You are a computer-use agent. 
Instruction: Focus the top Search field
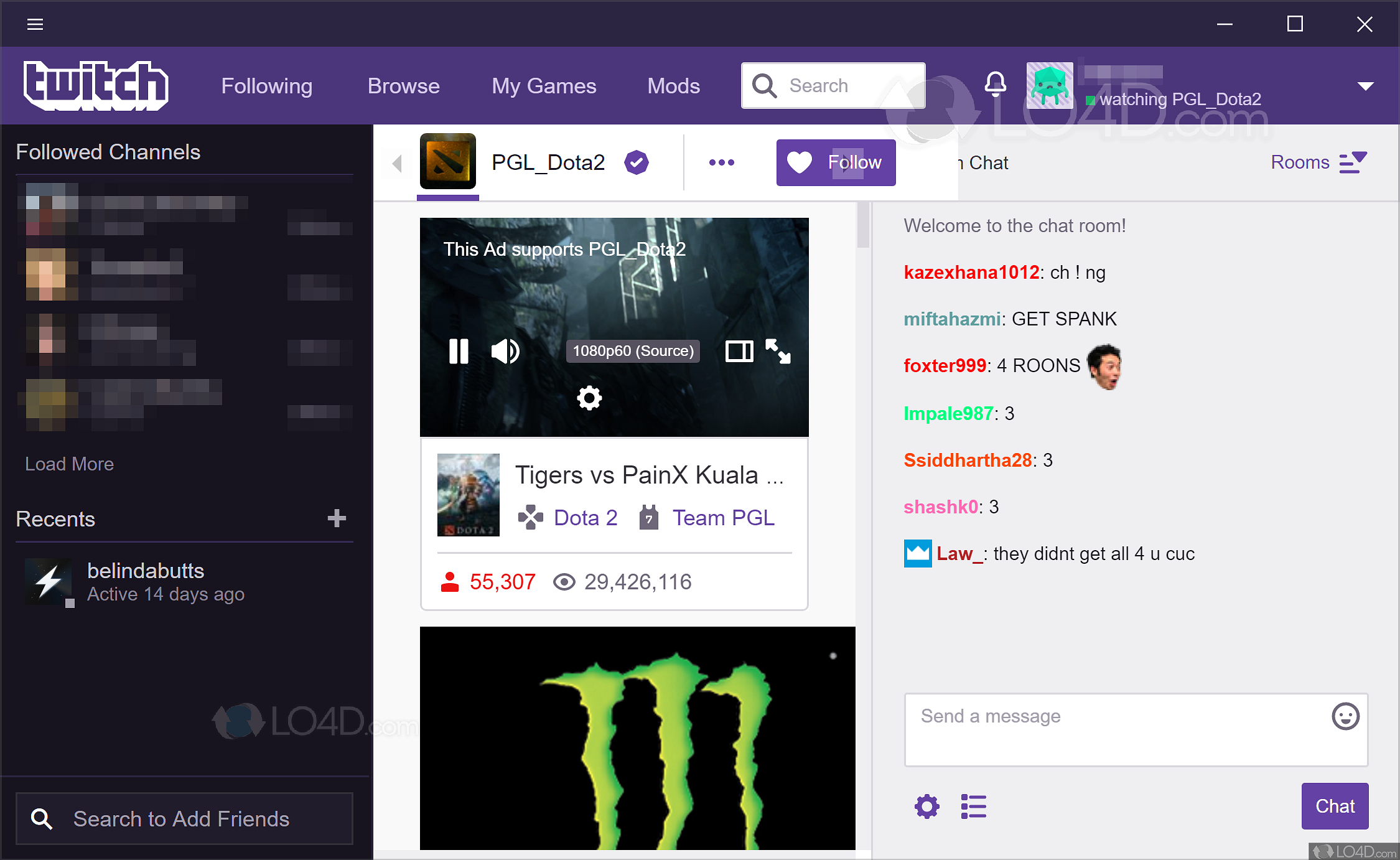[833, 85]
